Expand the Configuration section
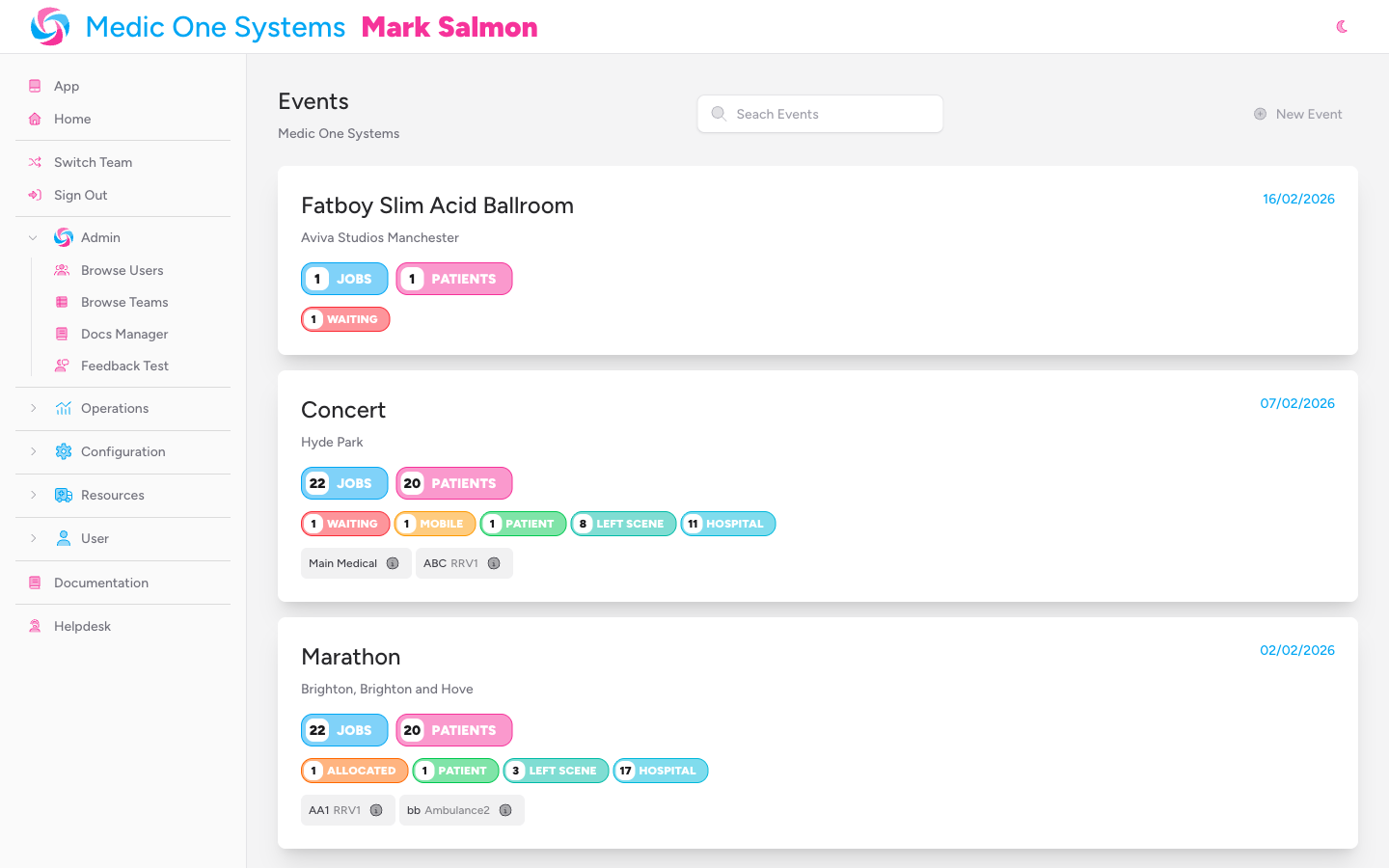Image resolution: width=1389 pixels, height=868 pixels. (x=35, y=451)
